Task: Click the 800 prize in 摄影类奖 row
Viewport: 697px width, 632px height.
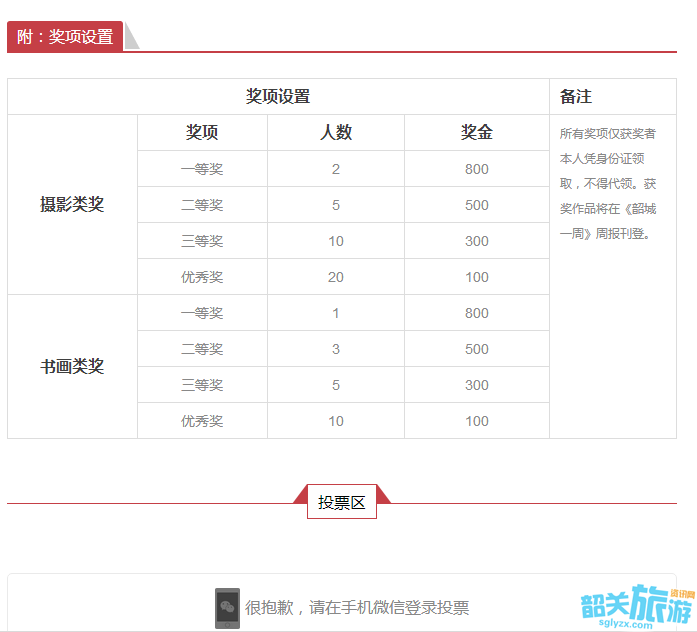Action: click(x=477, y=169)
